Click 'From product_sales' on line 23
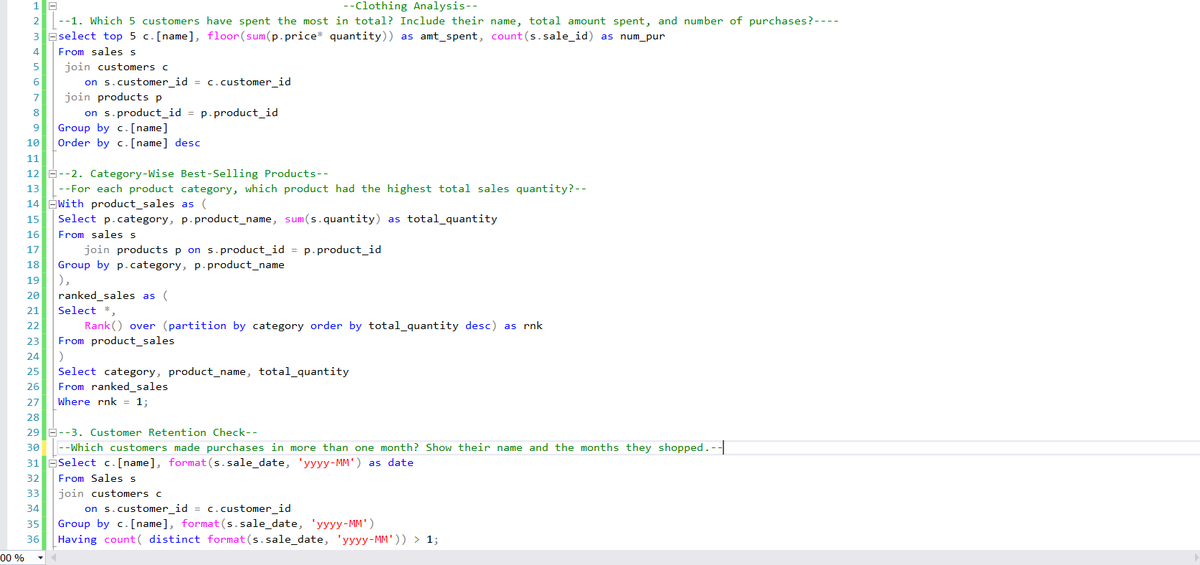This screenshot has height=565, width=1200. click(x=116, y=341)
